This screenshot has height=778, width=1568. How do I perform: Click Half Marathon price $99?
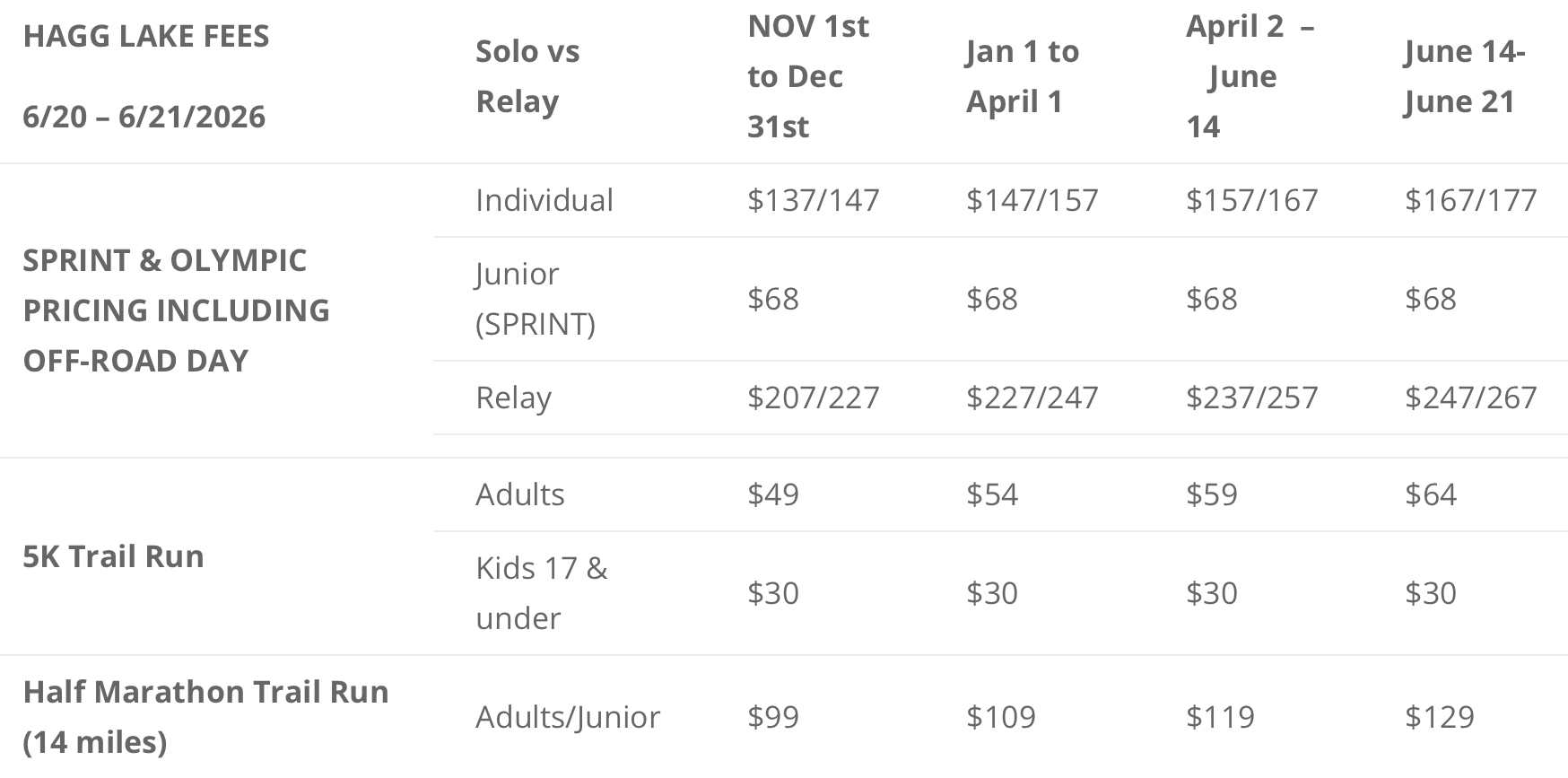pyautogui.click(x=772, y=717)
